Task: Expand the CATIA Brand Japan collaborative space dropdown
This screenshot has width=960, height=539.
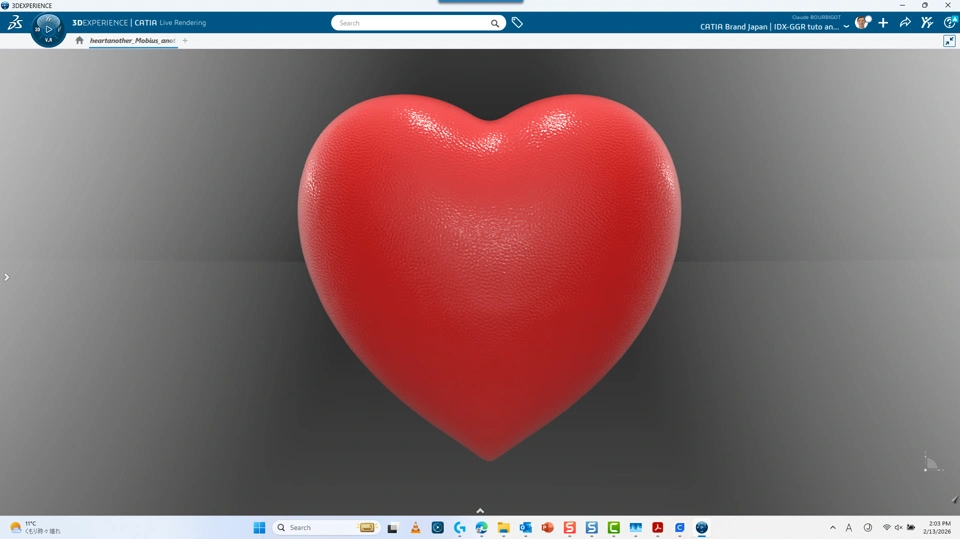Action: (846, 27)
